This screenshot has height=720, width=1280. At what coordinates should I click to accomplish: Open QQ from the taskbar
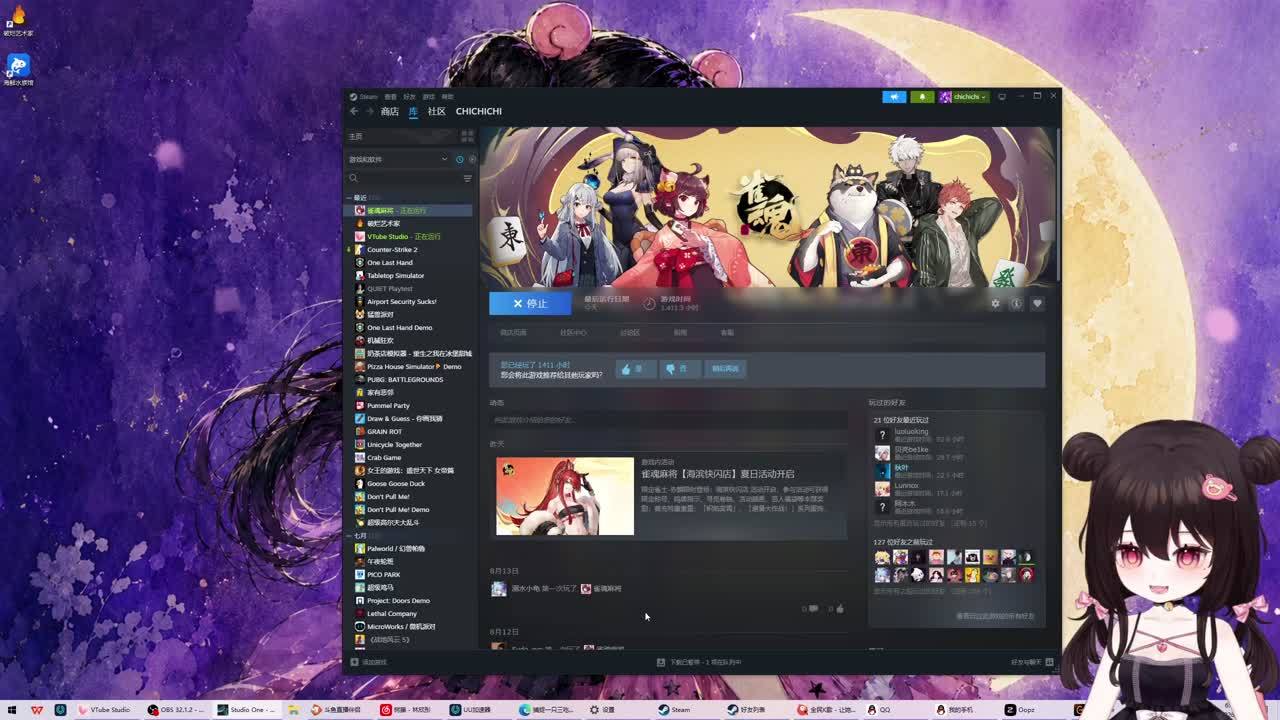(x=878, y=710)
